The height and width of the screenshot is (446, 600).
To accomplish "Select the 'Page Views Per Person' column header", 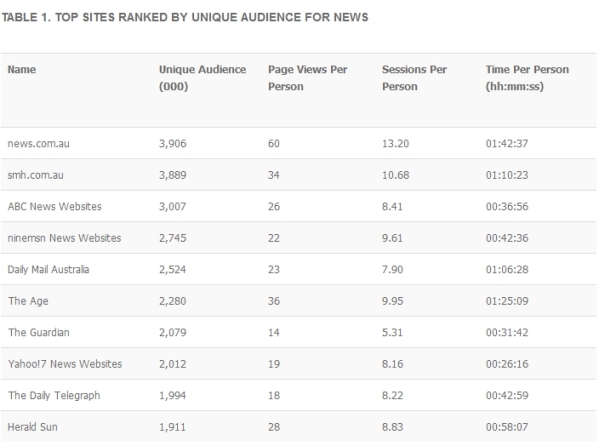I will coord(308,78).
